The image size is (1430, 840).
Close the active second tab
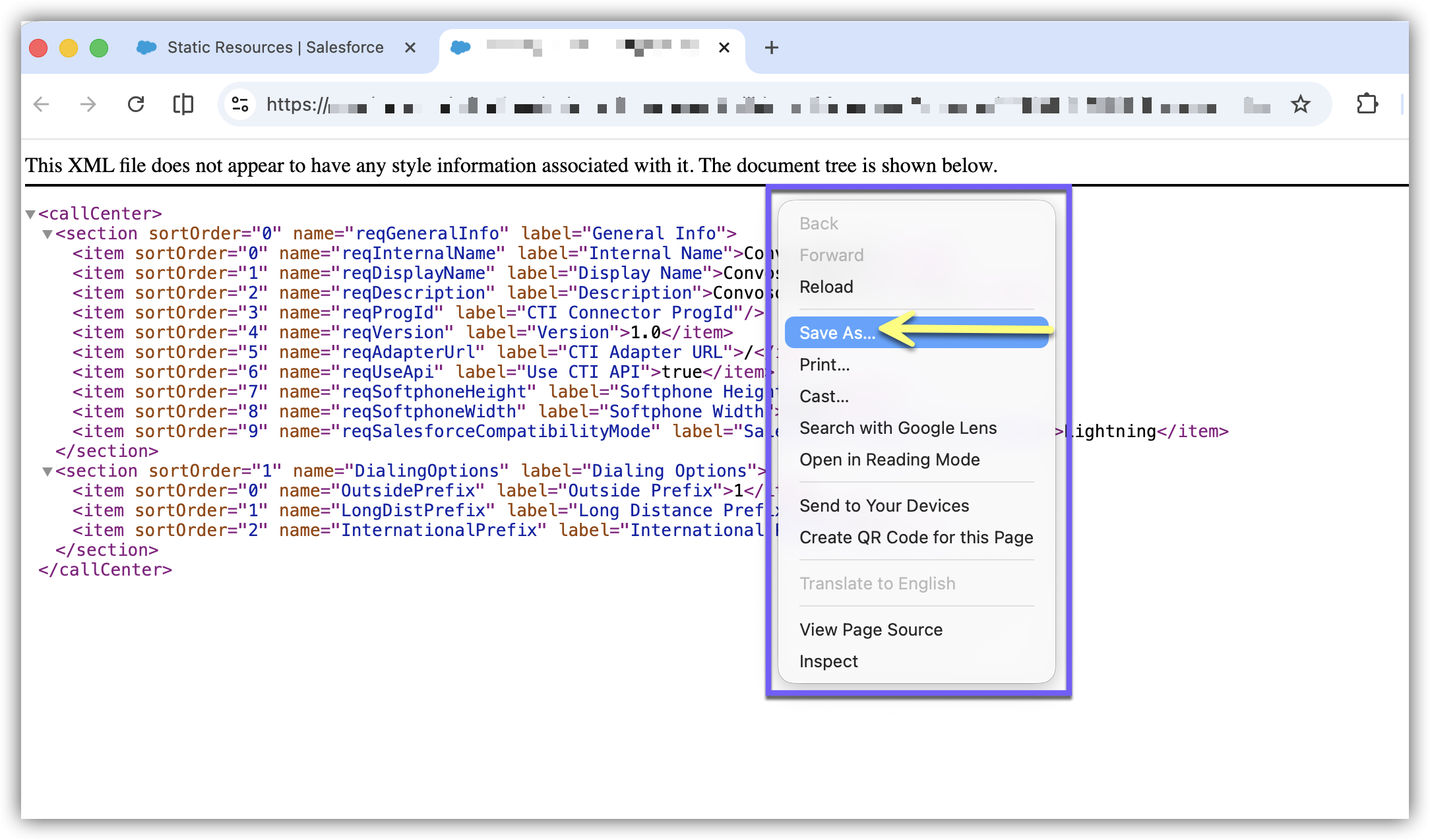pos(724,47)
